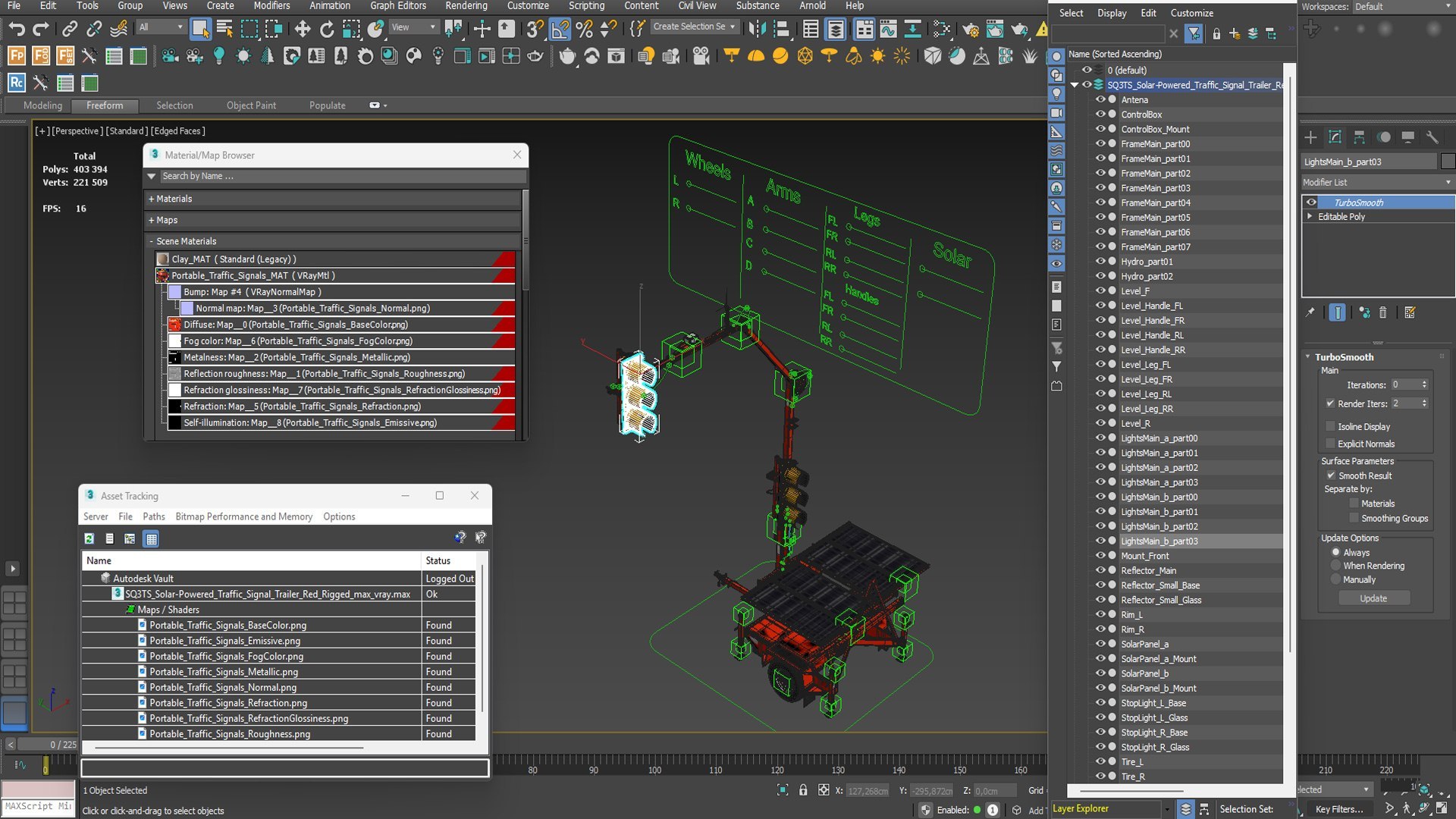
Task: Open the Rendered Frame Window icon
Action: (x=994, y=29)
